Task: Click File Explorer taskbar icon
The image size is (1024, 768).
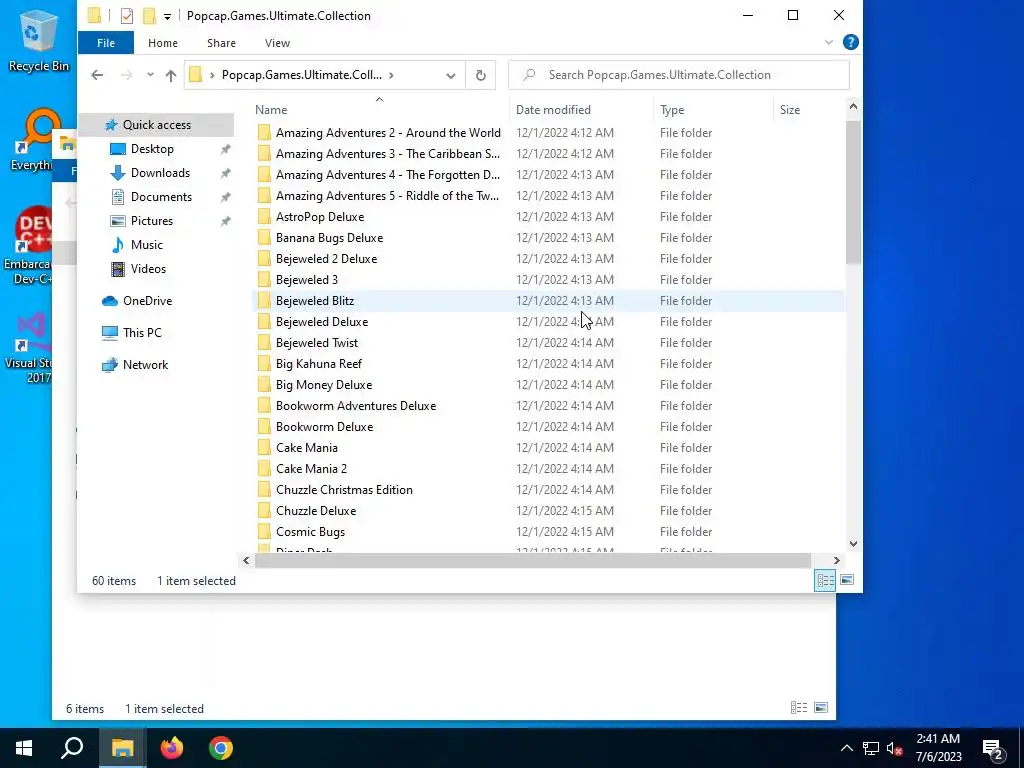Action: coord(122,748)
